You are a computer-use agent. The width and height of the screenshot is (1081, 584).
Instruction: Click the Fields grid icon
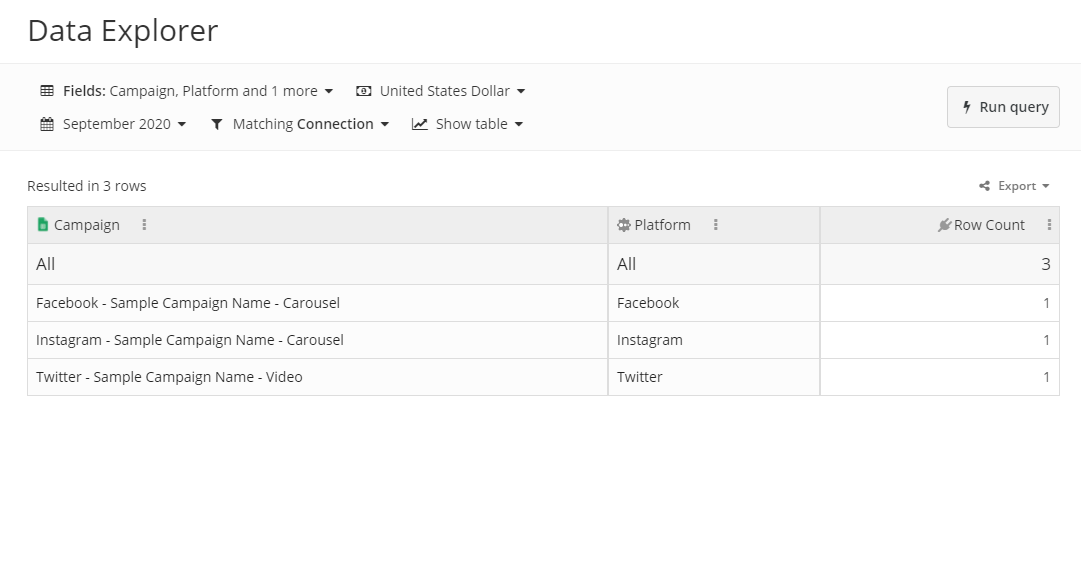(47, 90)
